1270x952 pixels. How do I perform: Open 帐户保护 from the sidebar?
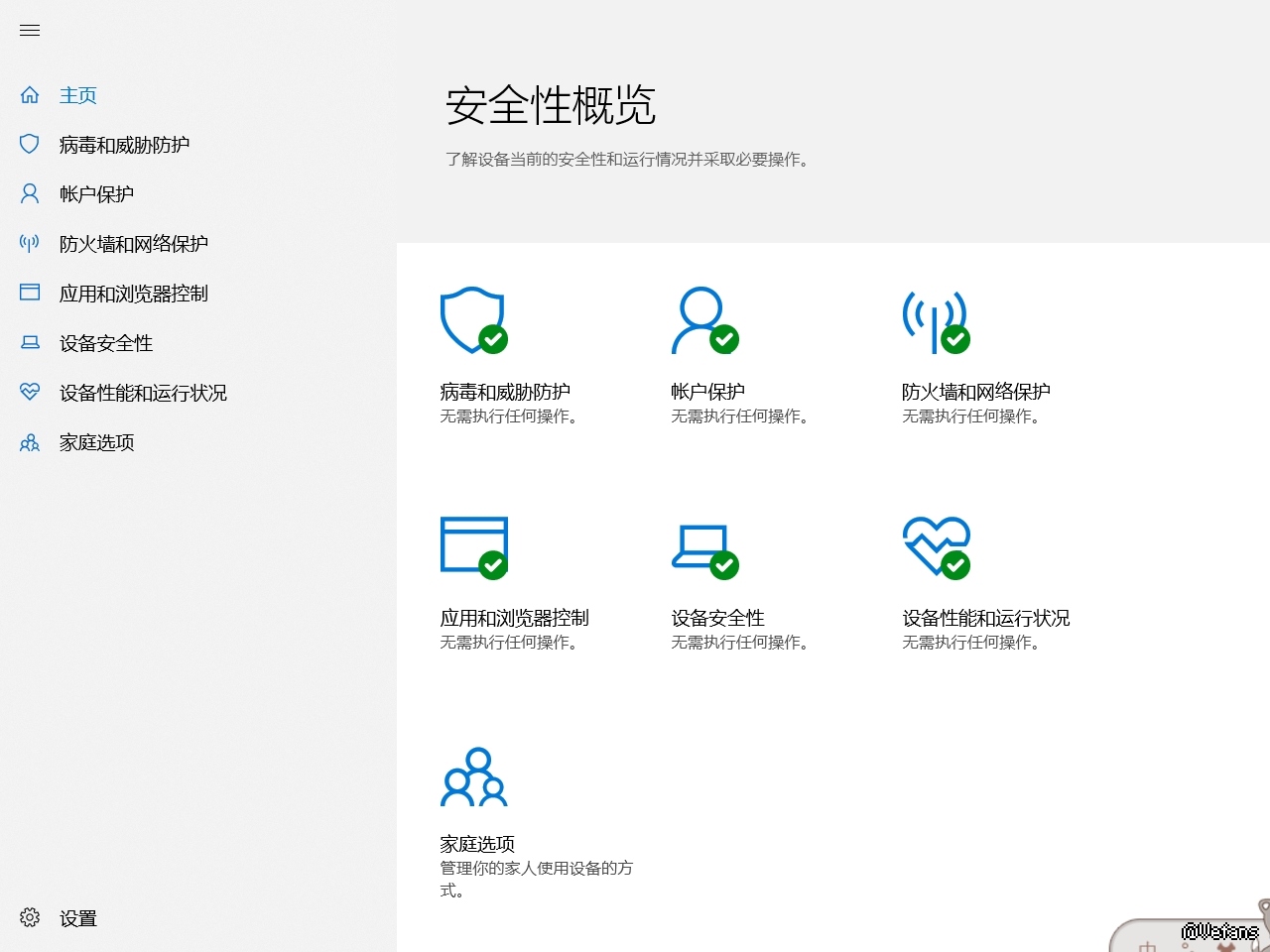click(x=96, y=194)
